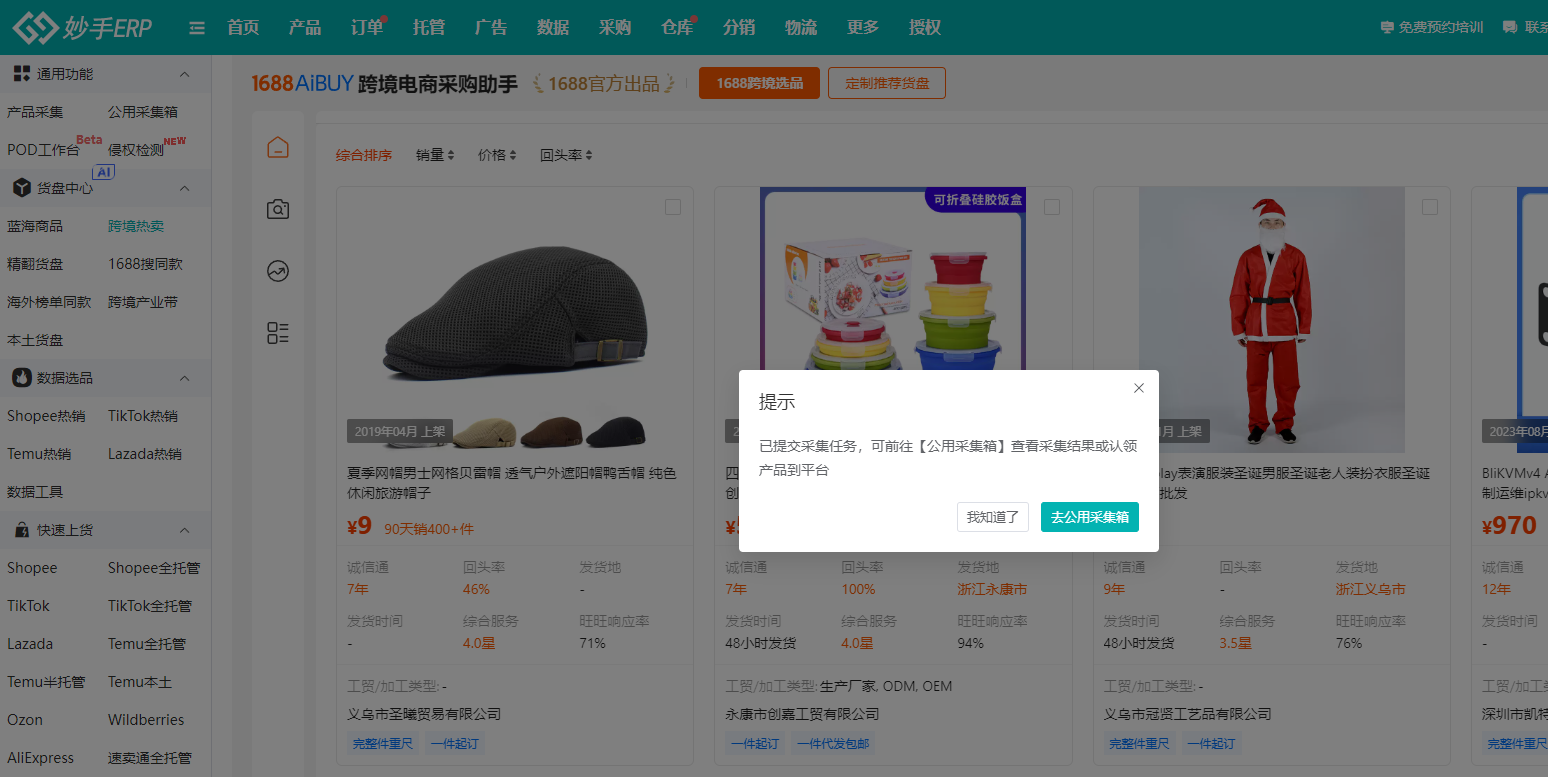
Task: Open the 托管 menu
Action: [429, 28]
